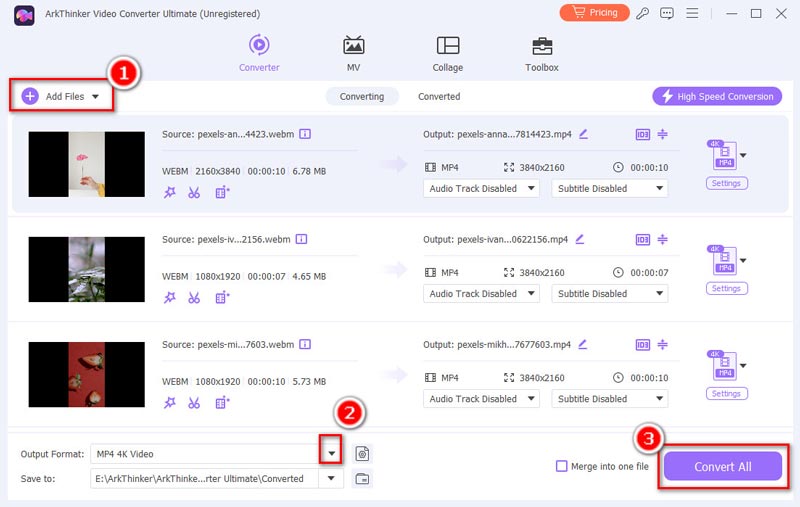Image resolution: width=800 pixels, height=507 pixels.
Task: Expand the Output Format dropdown arrow
Action: tap(331, 453)
